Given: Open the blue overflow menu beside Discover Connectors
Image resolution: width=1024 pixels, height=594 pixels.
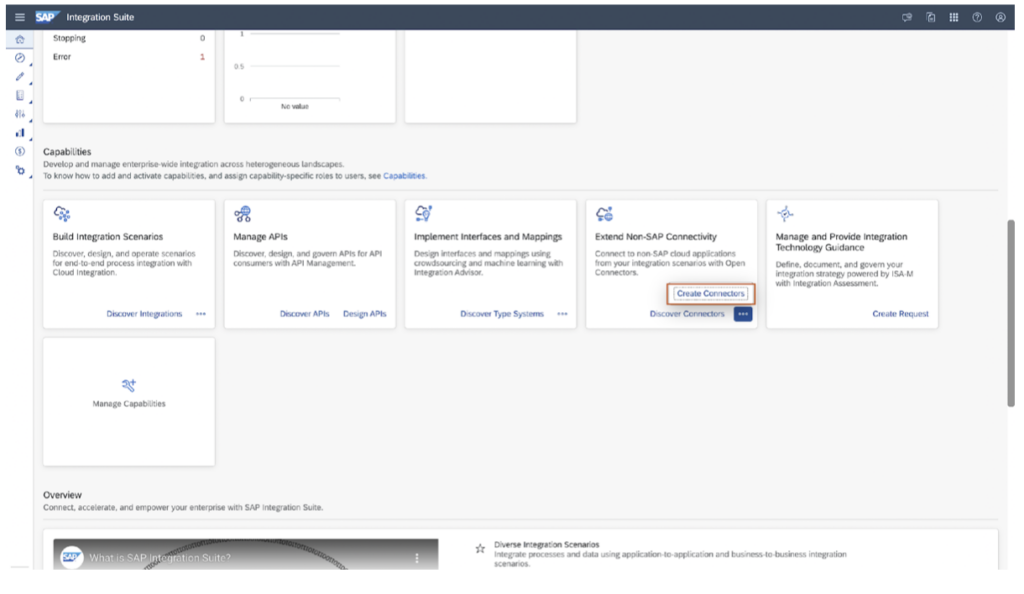Looking at the screenshot, I should (742, 314).
